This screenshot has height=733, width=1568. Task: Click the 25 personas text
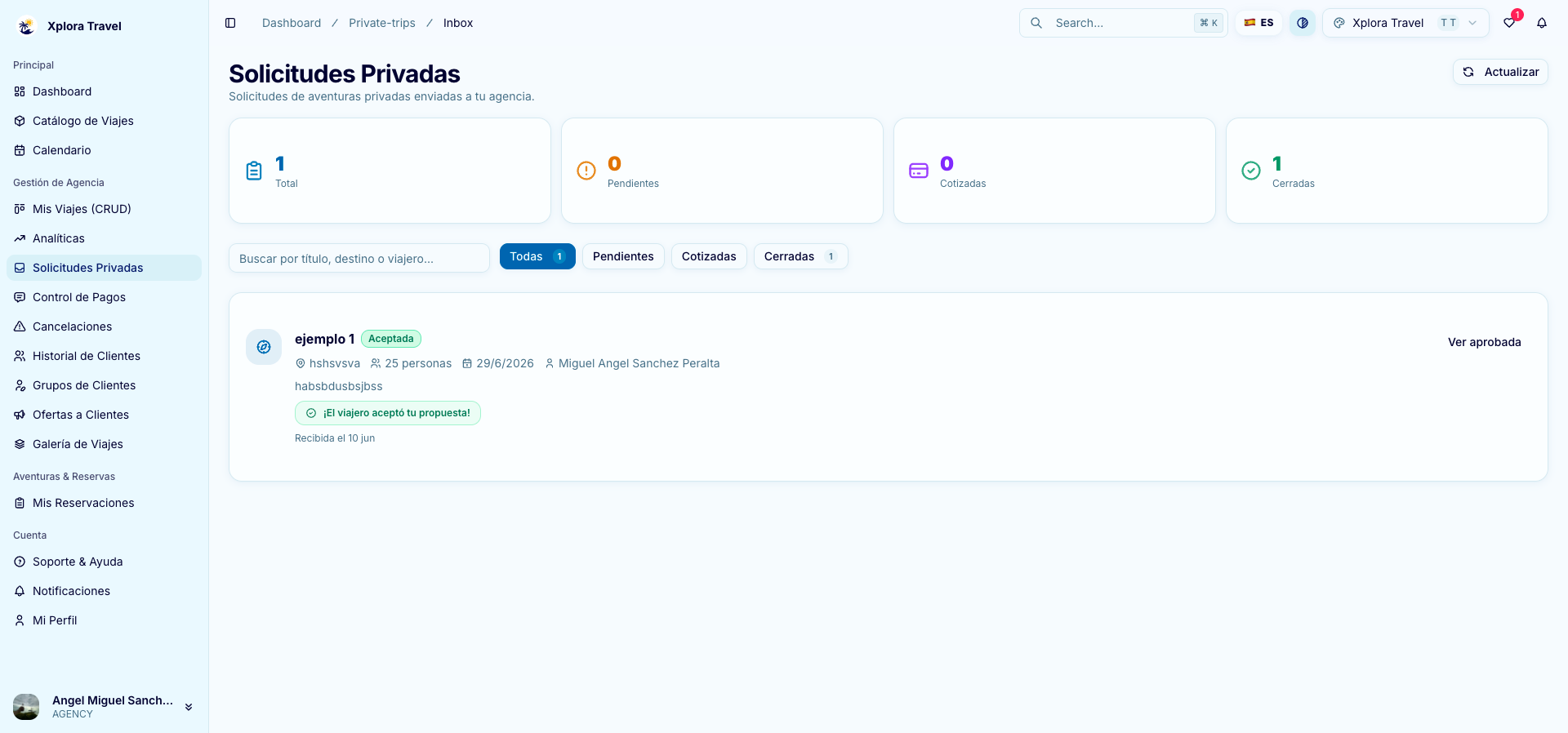418,363
